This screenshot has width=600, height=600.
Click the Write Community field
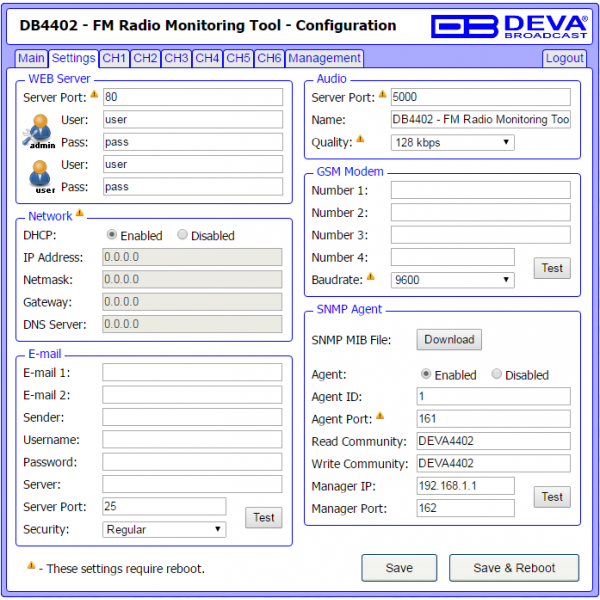(494, 463)
